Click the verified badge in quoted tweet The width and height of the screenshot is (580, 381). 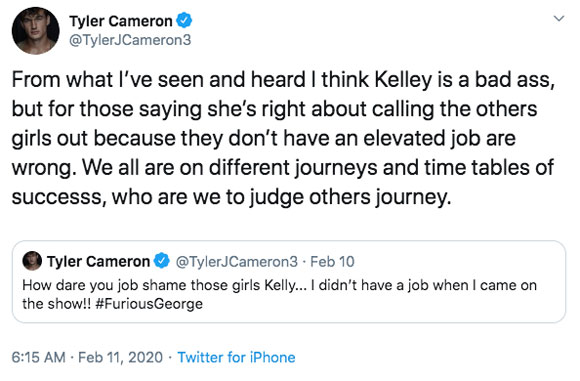(162, 261)
